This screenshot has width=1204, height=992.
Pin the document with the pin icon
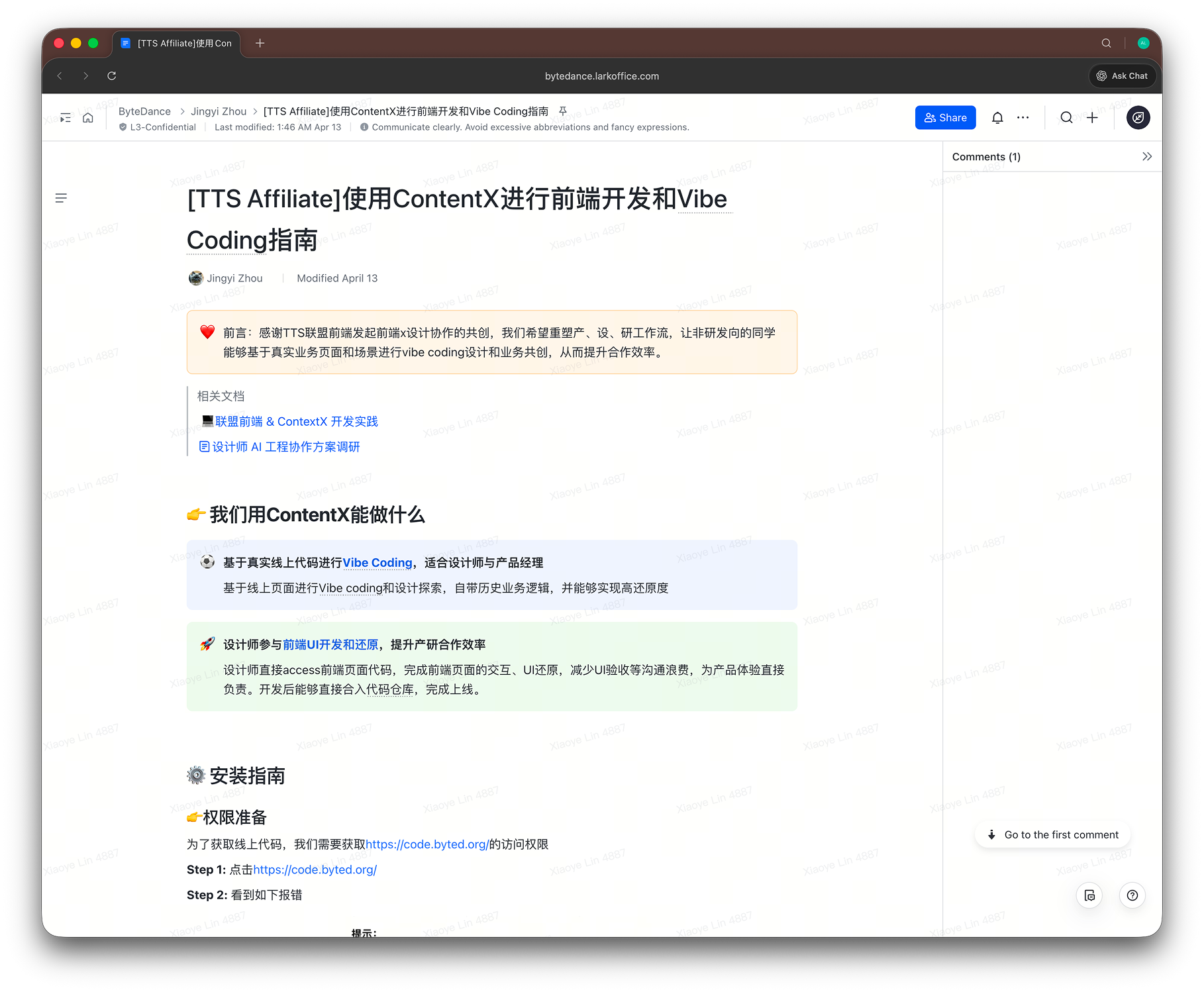[x=563, y=111]
